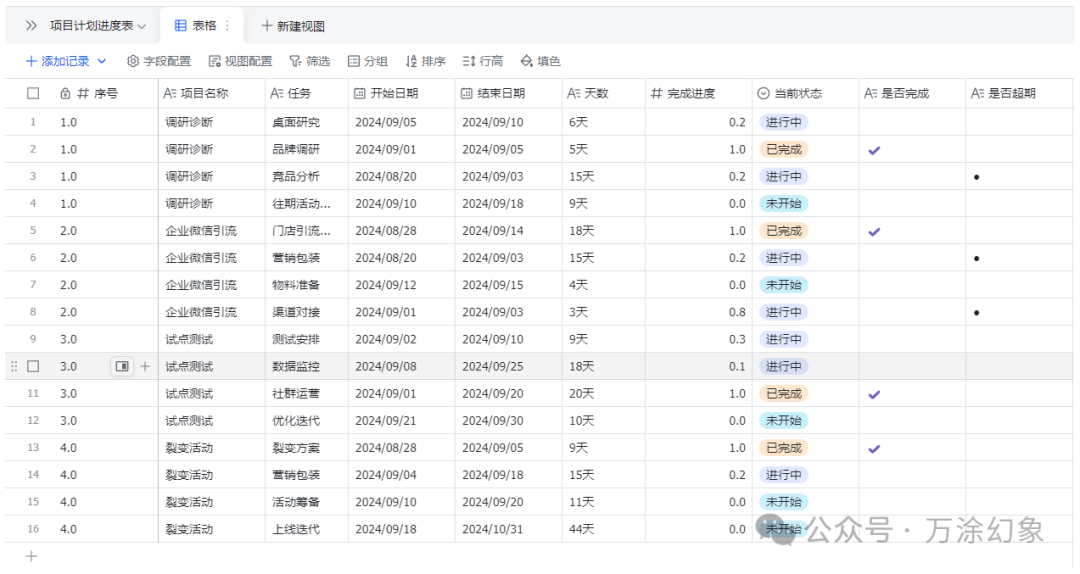Select cell 竞品分析
This screenshot has width=1080, height=574.
point(307,176)
